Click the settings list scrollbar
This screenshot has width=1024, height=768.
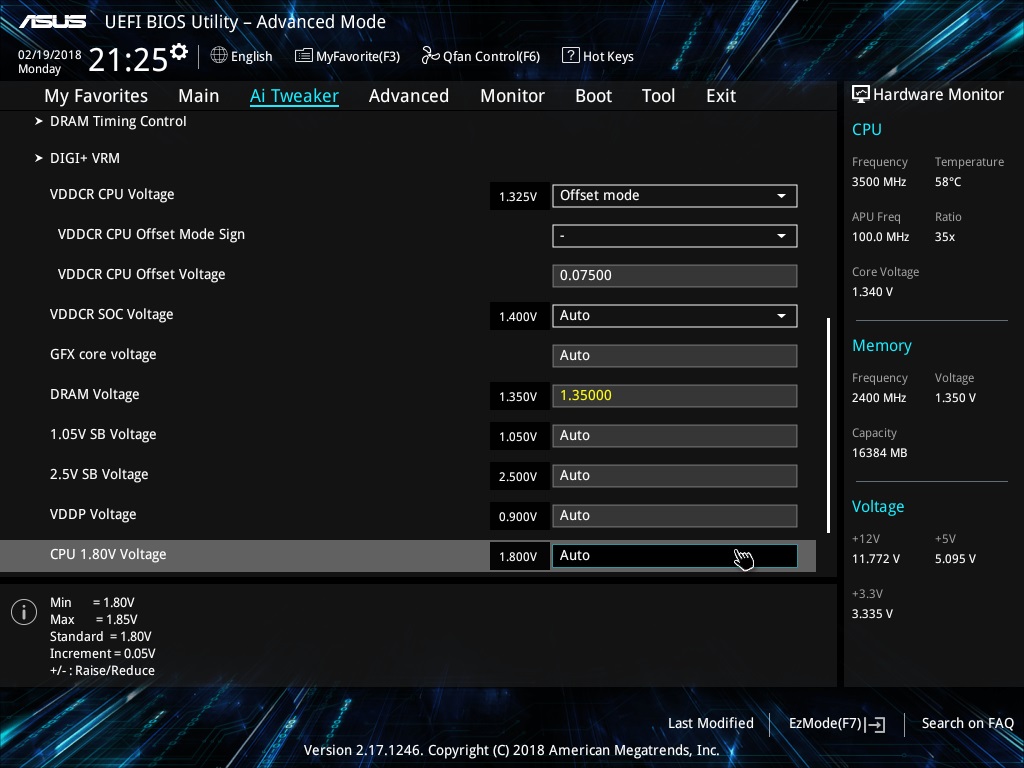pos(828,426)
